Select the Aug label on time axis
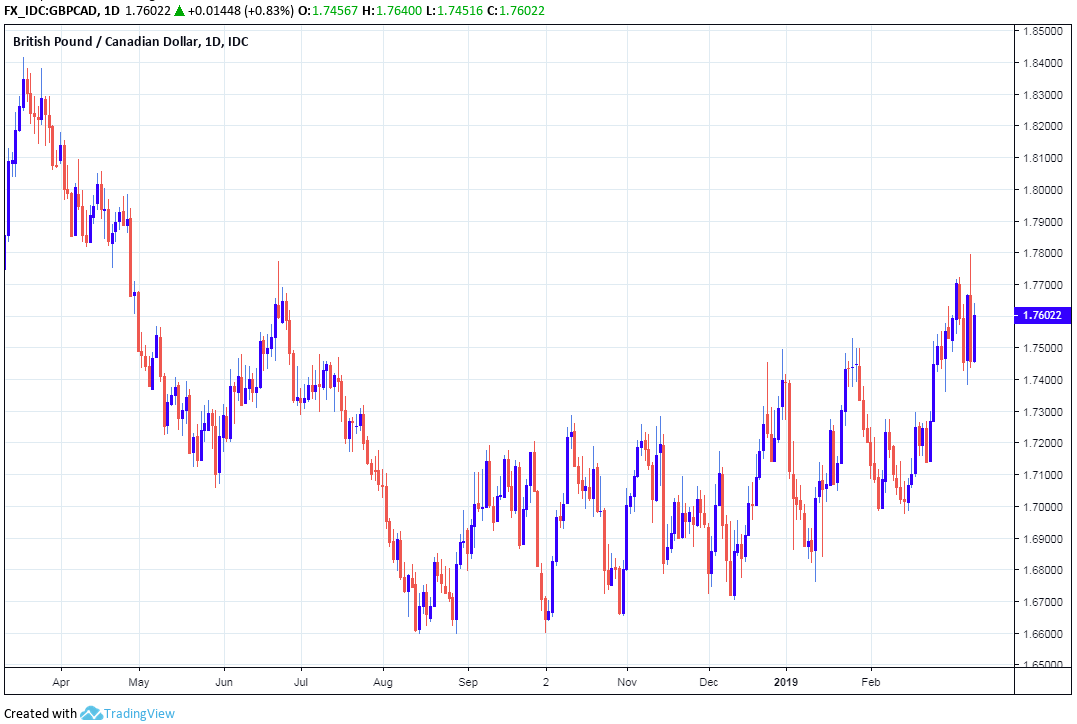 (381, 683)
